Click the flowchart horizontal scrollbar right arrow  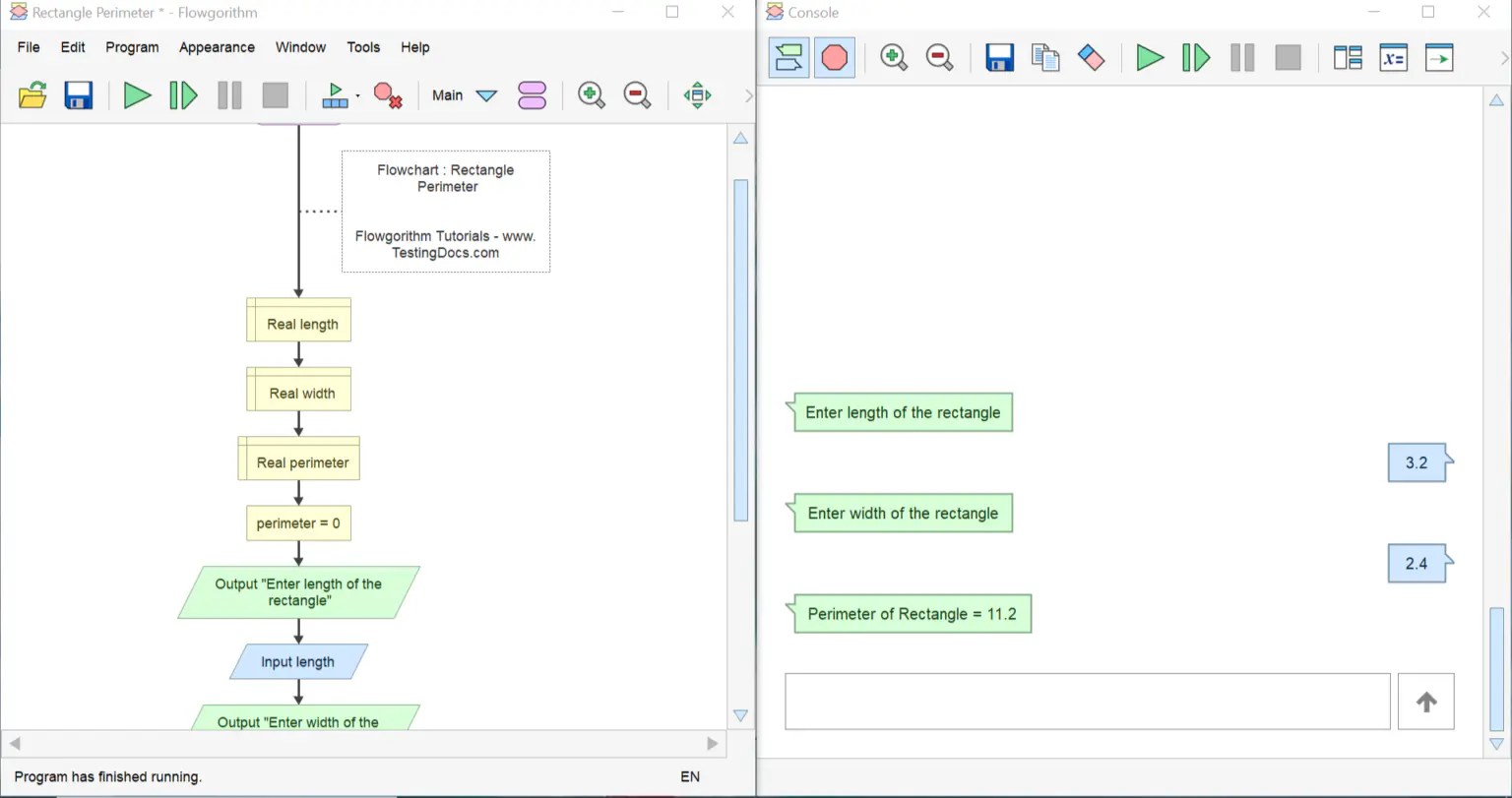click(713, 744)
